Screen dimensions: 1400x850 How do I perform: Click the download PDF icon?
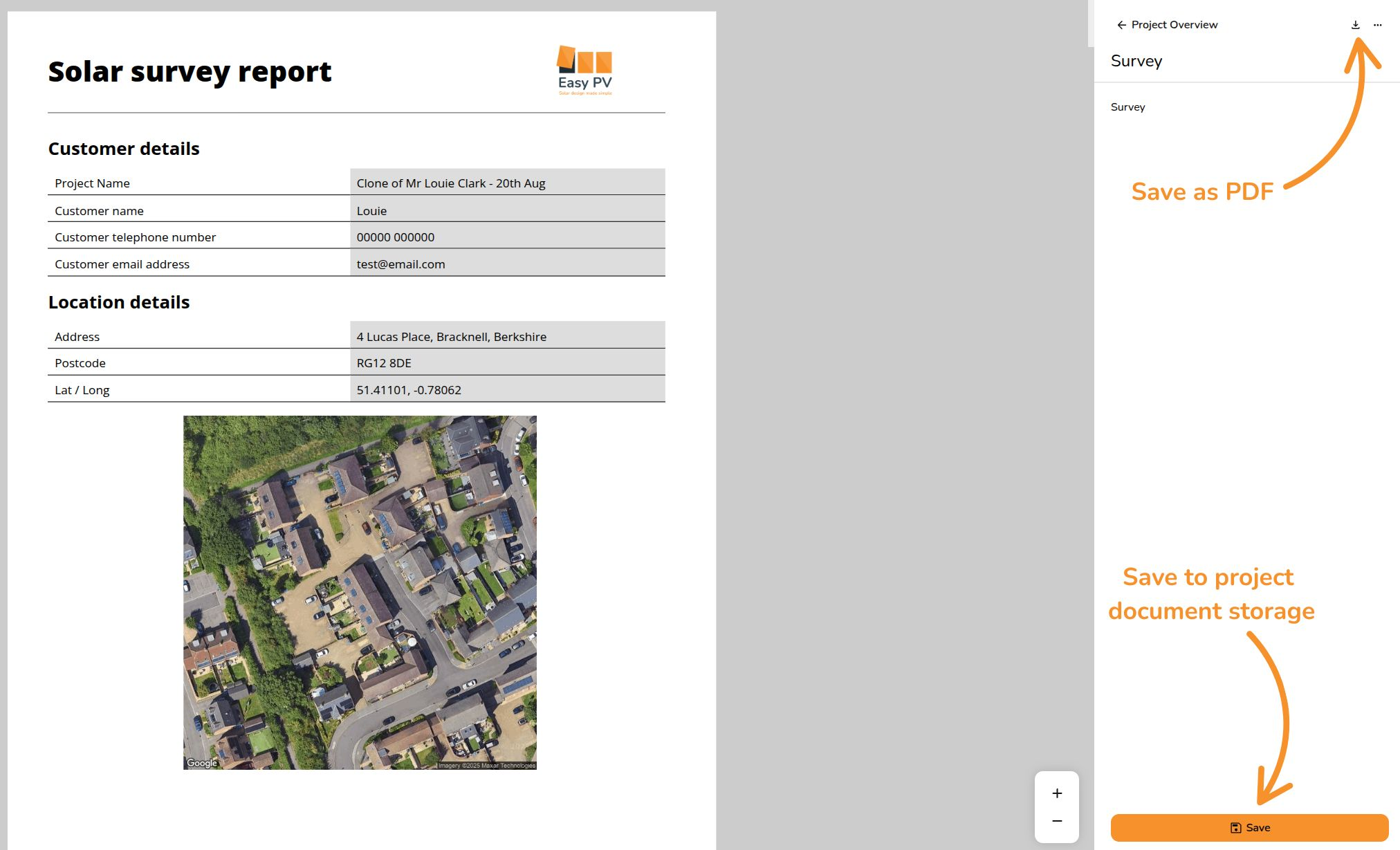1355,25
